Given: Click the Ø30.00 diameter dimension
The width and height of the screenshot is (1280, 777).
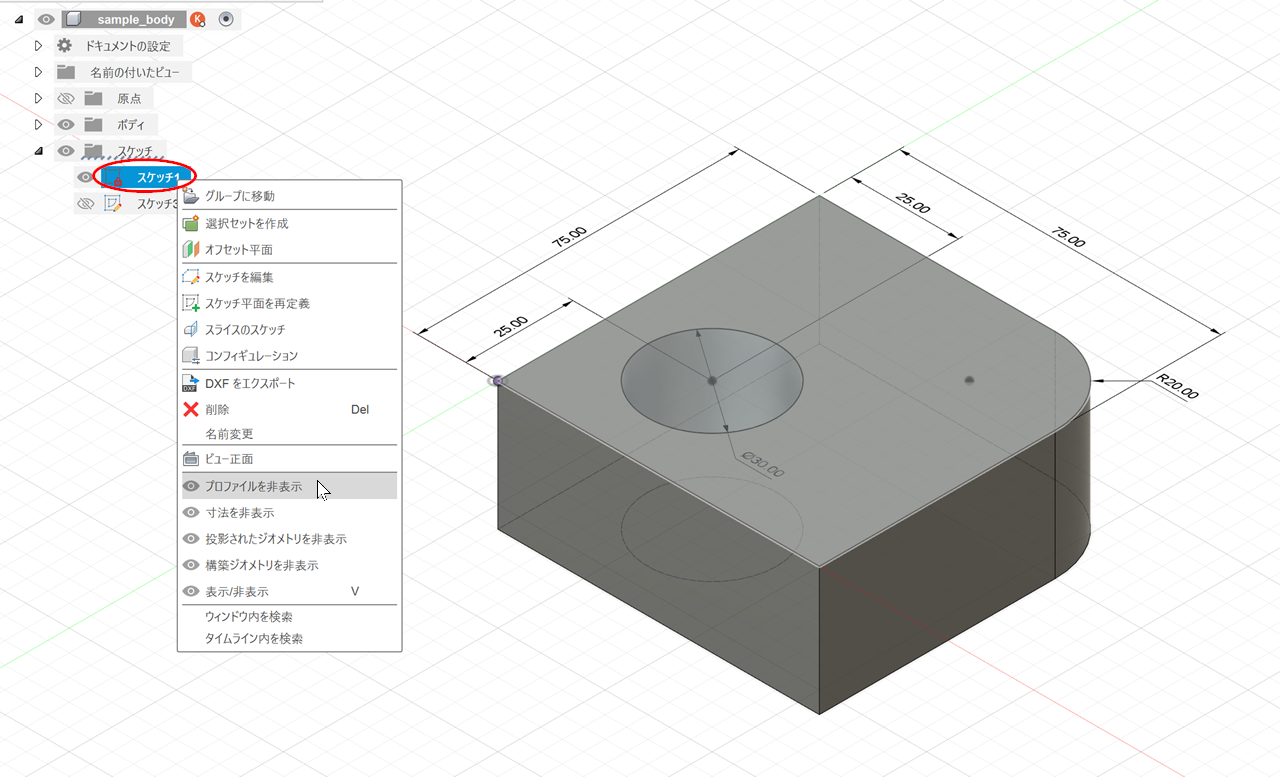Looking at the screenshot, I should point(763,465).
